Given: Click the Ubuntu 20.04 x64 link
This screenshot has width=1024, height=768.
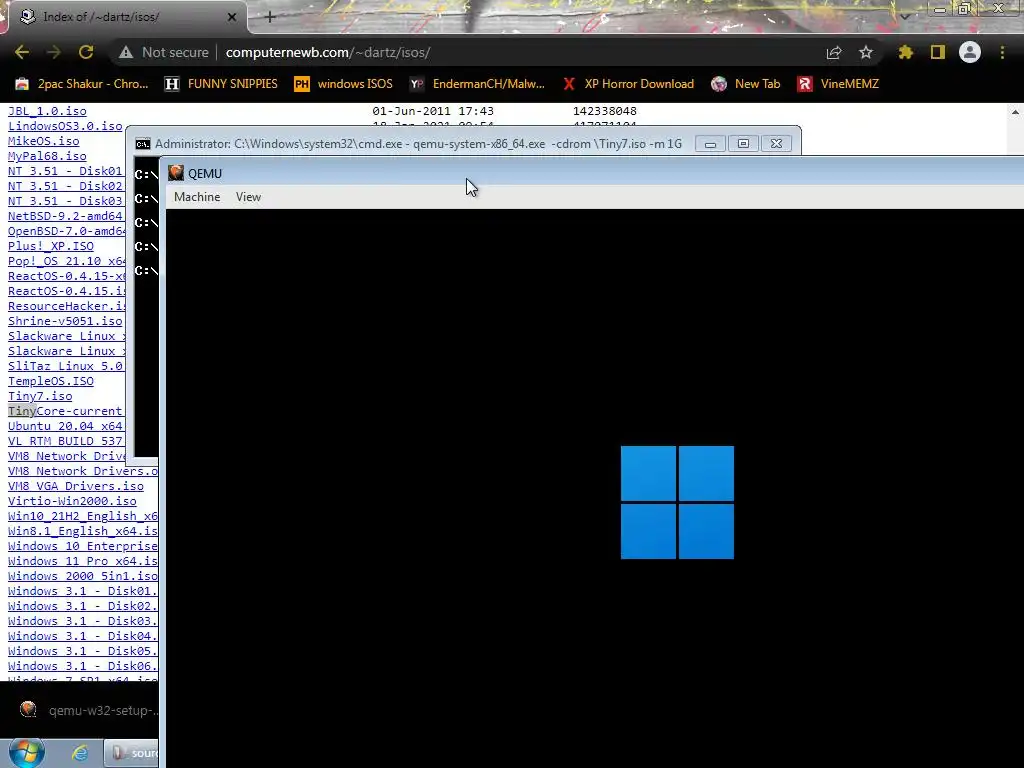Looking at the screenshot, I should click(65, 426).
